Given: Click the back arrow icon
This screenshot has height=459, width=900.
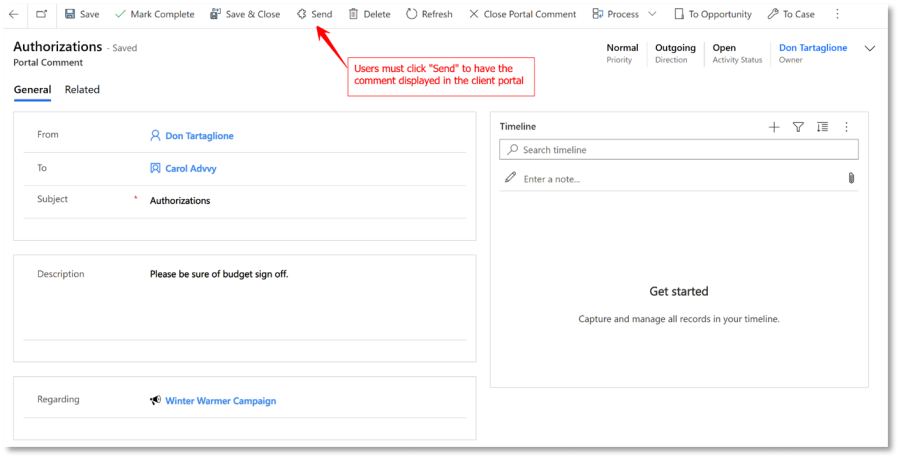Looking at the screenshot, I should coord(14,14).
